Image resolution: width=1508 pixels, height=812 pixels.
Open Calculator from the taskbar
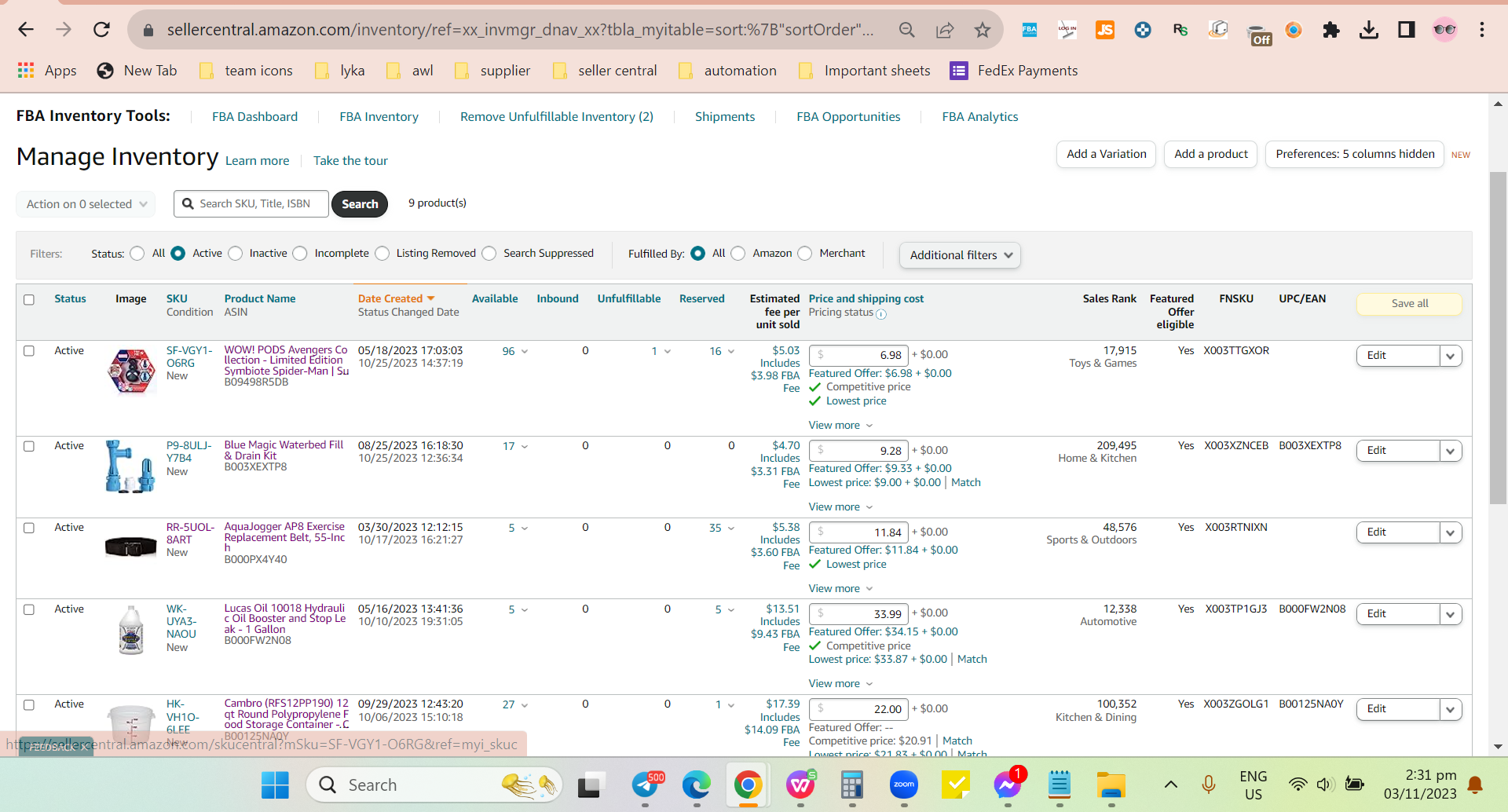[852, 785]
